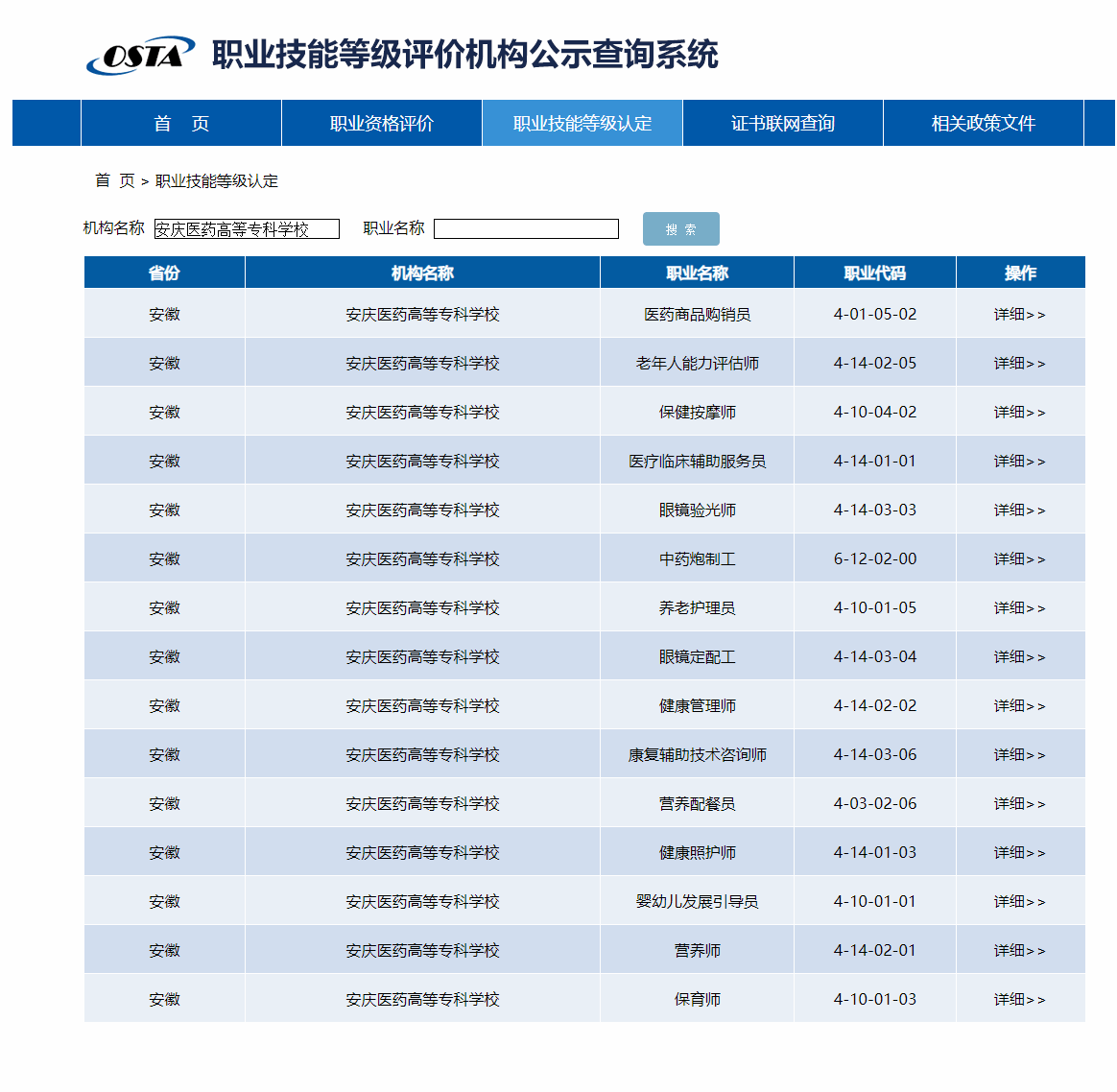The width and height of the screenshot is (1117, 1092).
Task: Open 详细 for 中药炮制工 row
Action: point(1019,559)
